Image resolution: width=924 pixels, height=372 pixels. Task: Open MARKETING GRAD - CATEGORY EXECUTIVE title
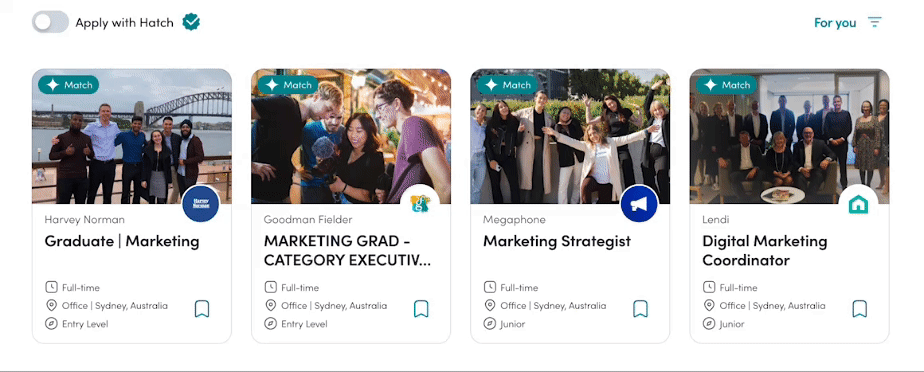[348, 251]
